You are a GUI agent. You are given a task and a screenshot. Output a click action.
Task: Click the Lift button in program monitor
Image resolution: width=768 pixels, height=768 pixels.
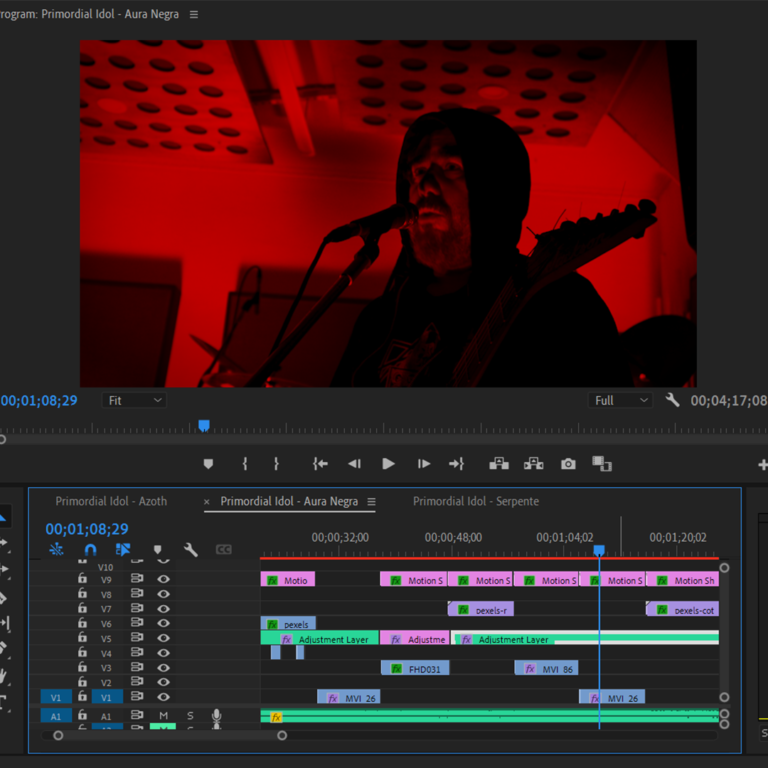(x=499, y=464)
